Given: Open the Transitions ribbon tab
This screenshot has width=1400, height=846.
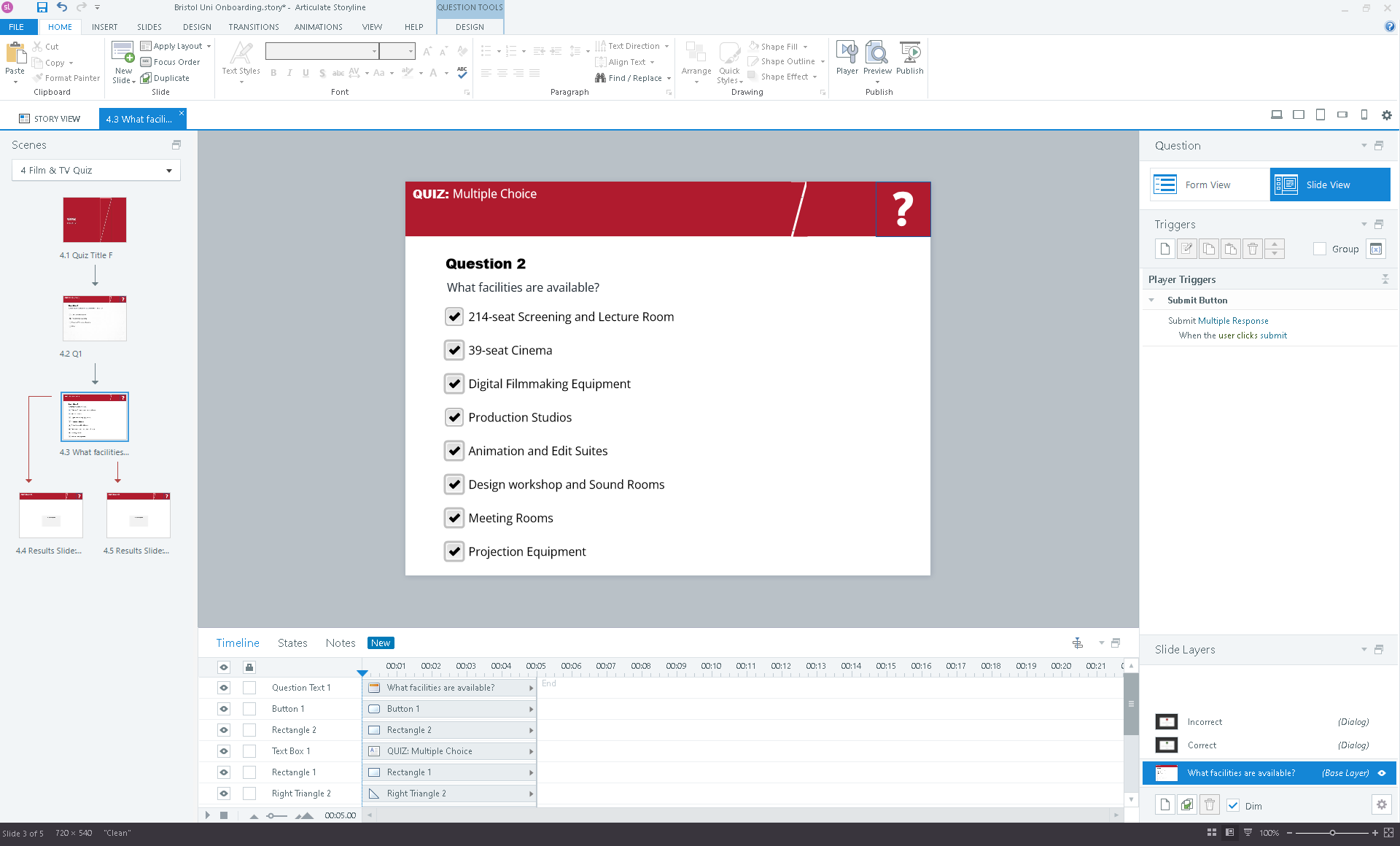Looking at the screenshot, I should pyautogui.click(x=253, y=27).
